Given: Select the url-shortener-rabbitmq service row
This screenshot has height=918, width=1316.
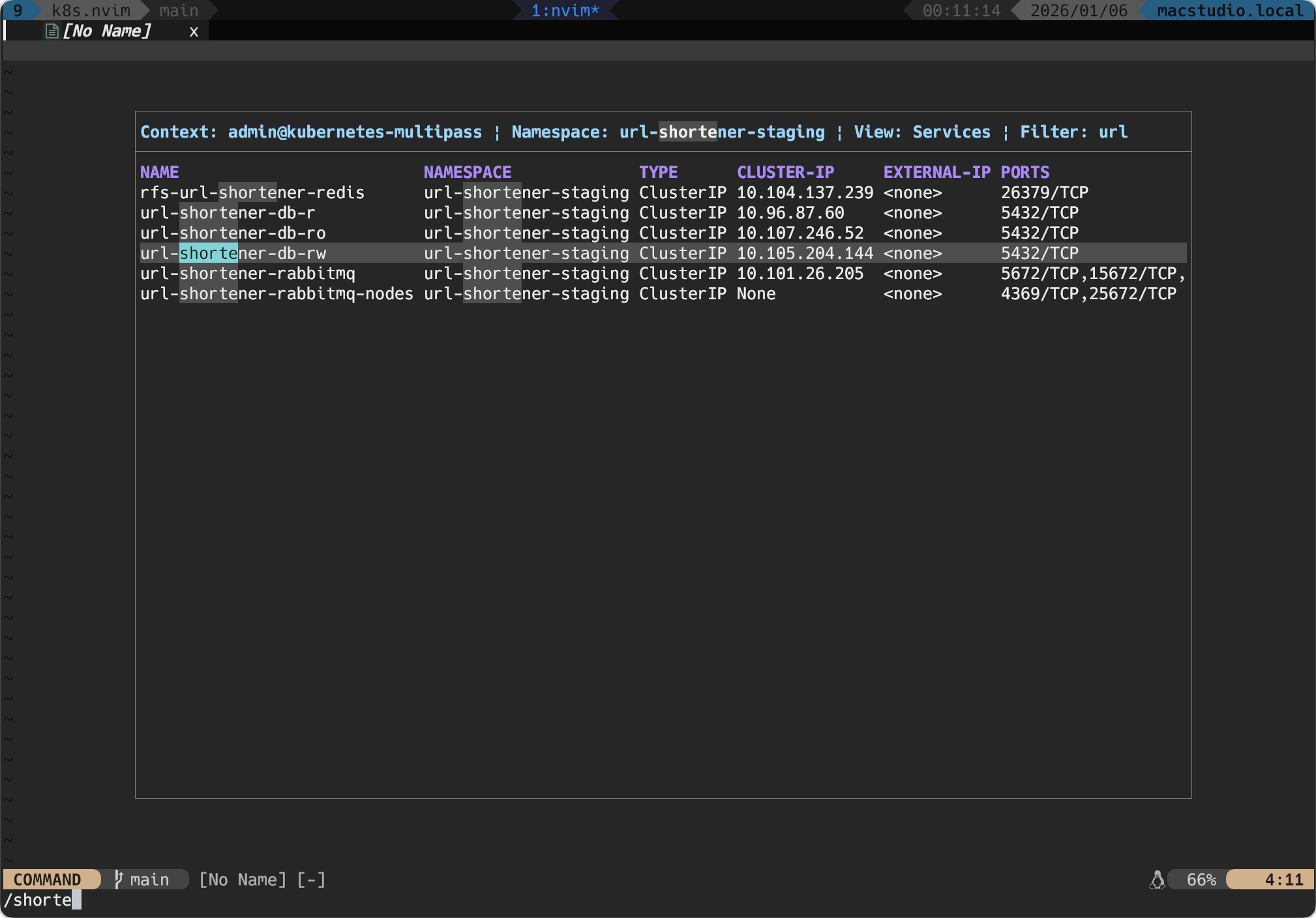Looking at the screenshot, I should [x=248, y=273].
